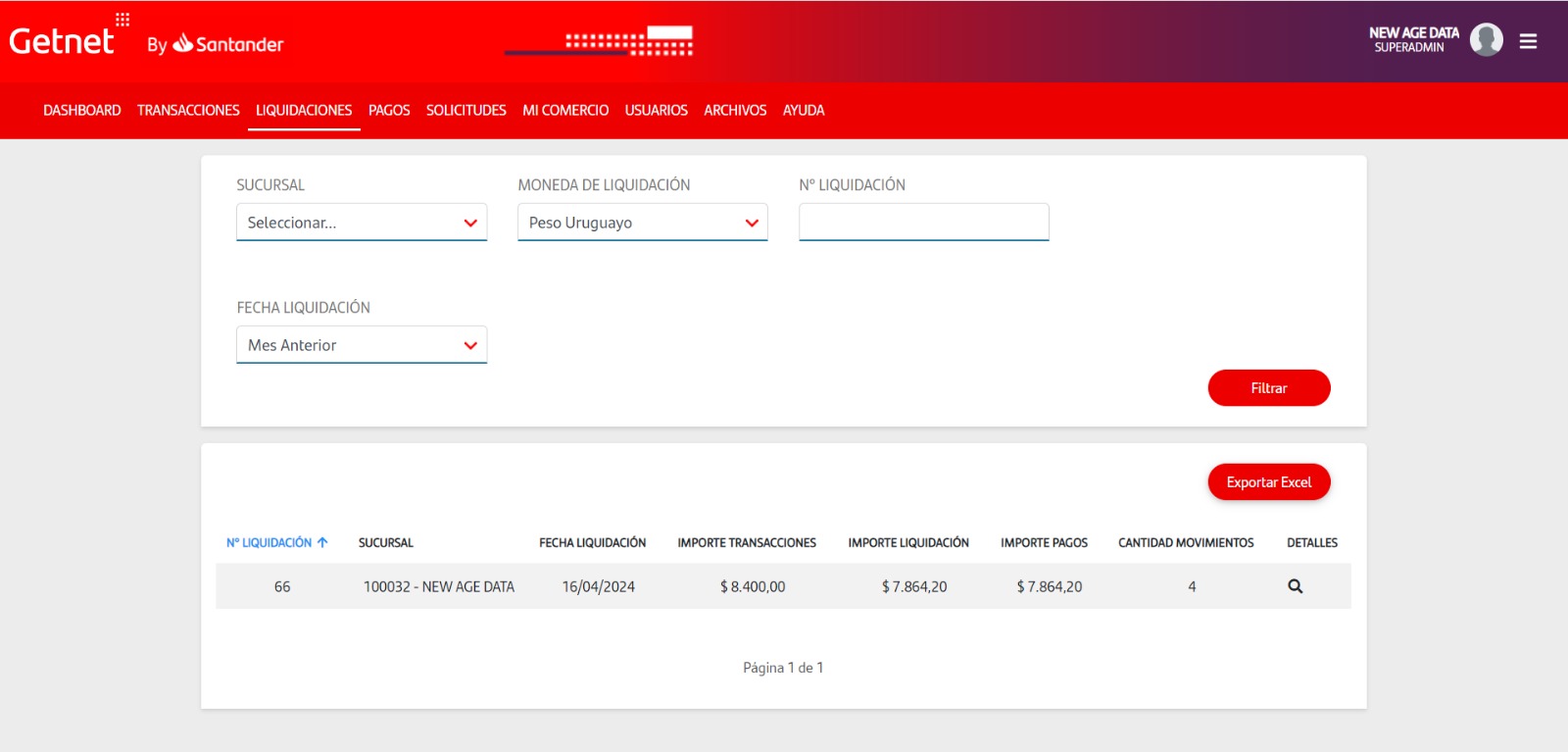Open the Ayuda menu
1568x752 pixels.
(x=803, y=111)
